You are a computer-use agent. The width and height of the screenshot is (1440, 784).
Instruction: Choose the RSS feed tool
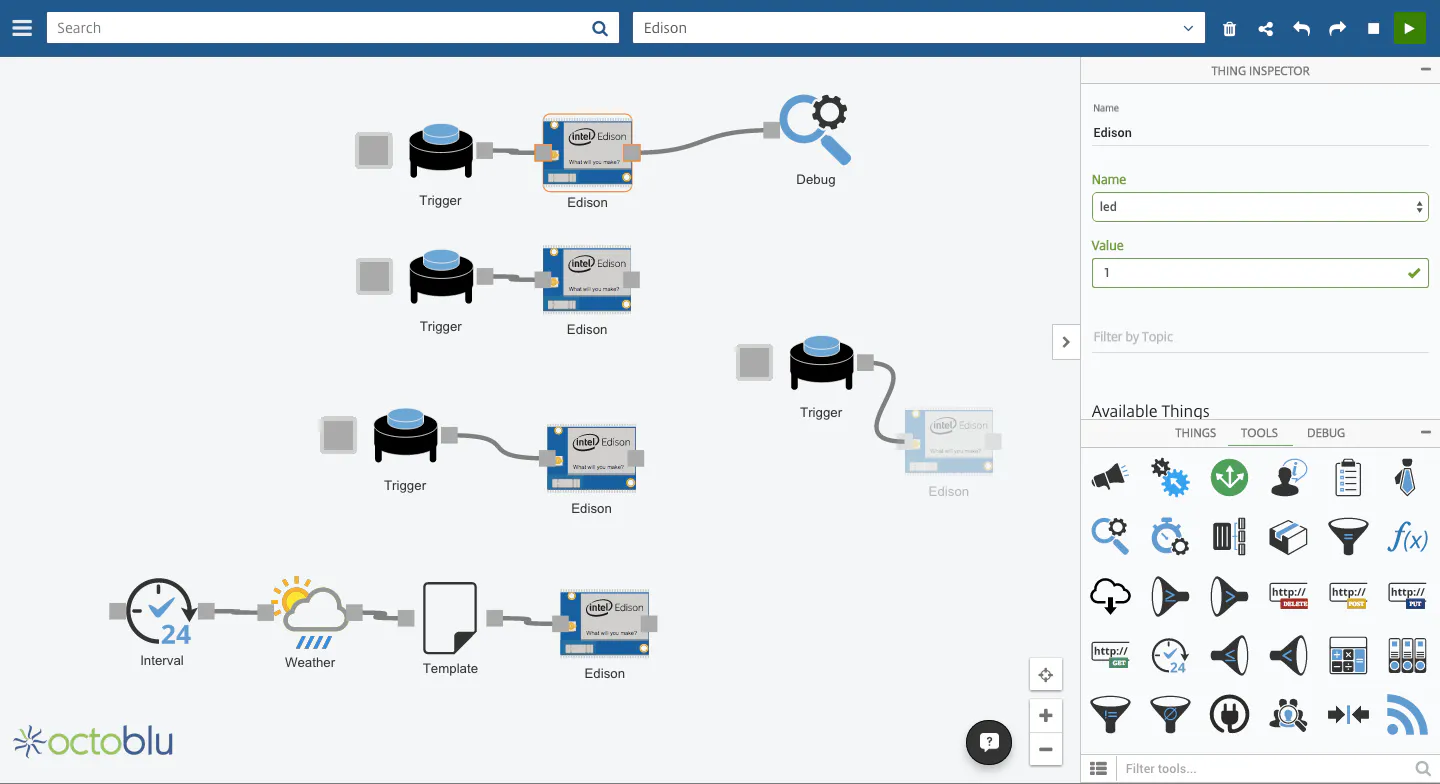1407,714
